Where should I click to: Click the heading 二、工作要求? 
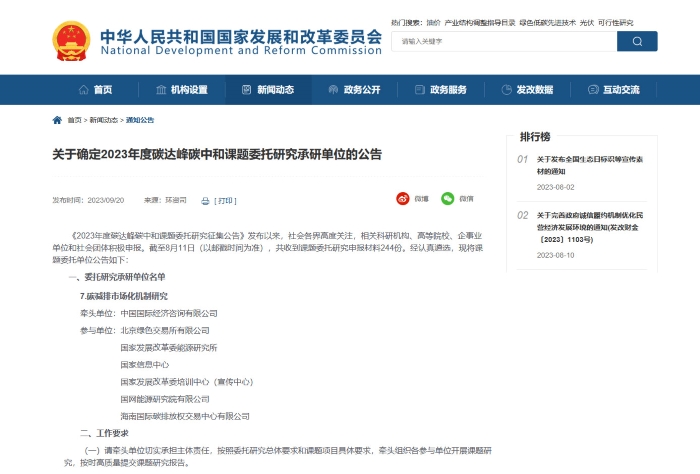104,433
